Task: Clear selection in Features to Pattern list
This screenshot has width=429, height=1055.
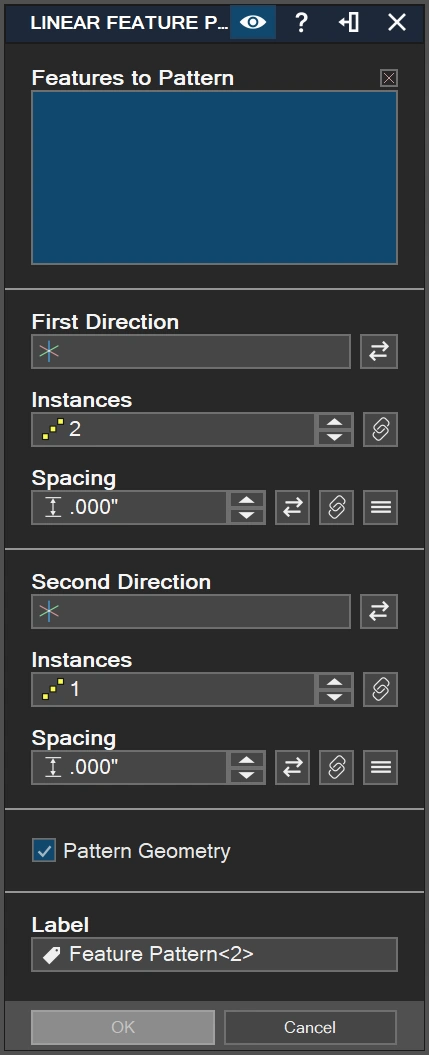Action: coord(389,78)
